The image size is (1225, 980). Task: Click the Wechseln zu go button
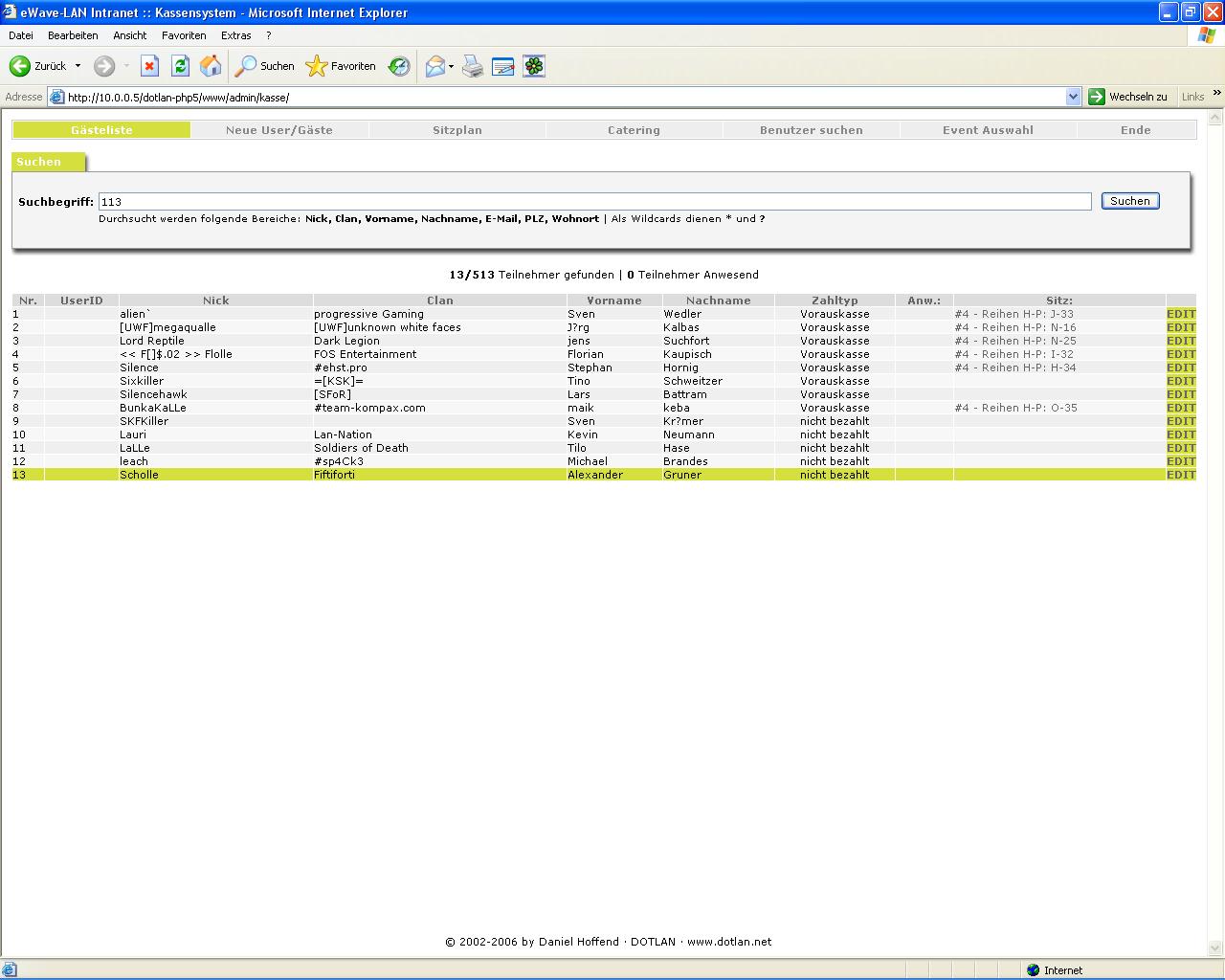(1128, 97)
